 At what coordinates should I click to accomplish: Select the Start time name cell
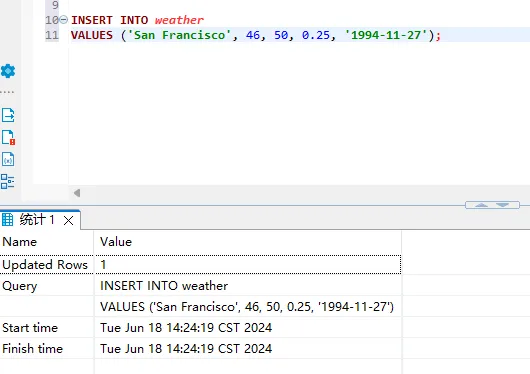(x=47, y=328)
